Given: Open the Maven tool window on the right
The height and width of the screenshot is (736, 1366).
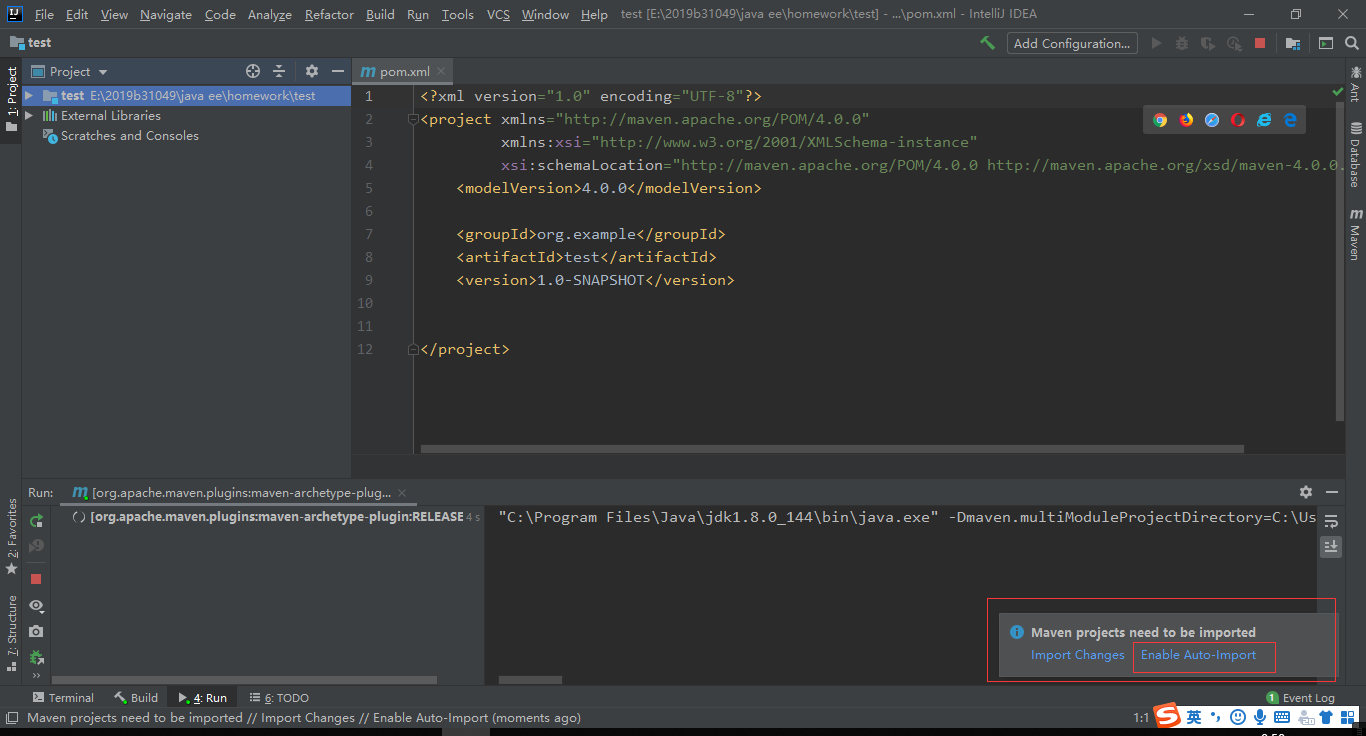Looking at the screenshot, I should click(1353, 231).
